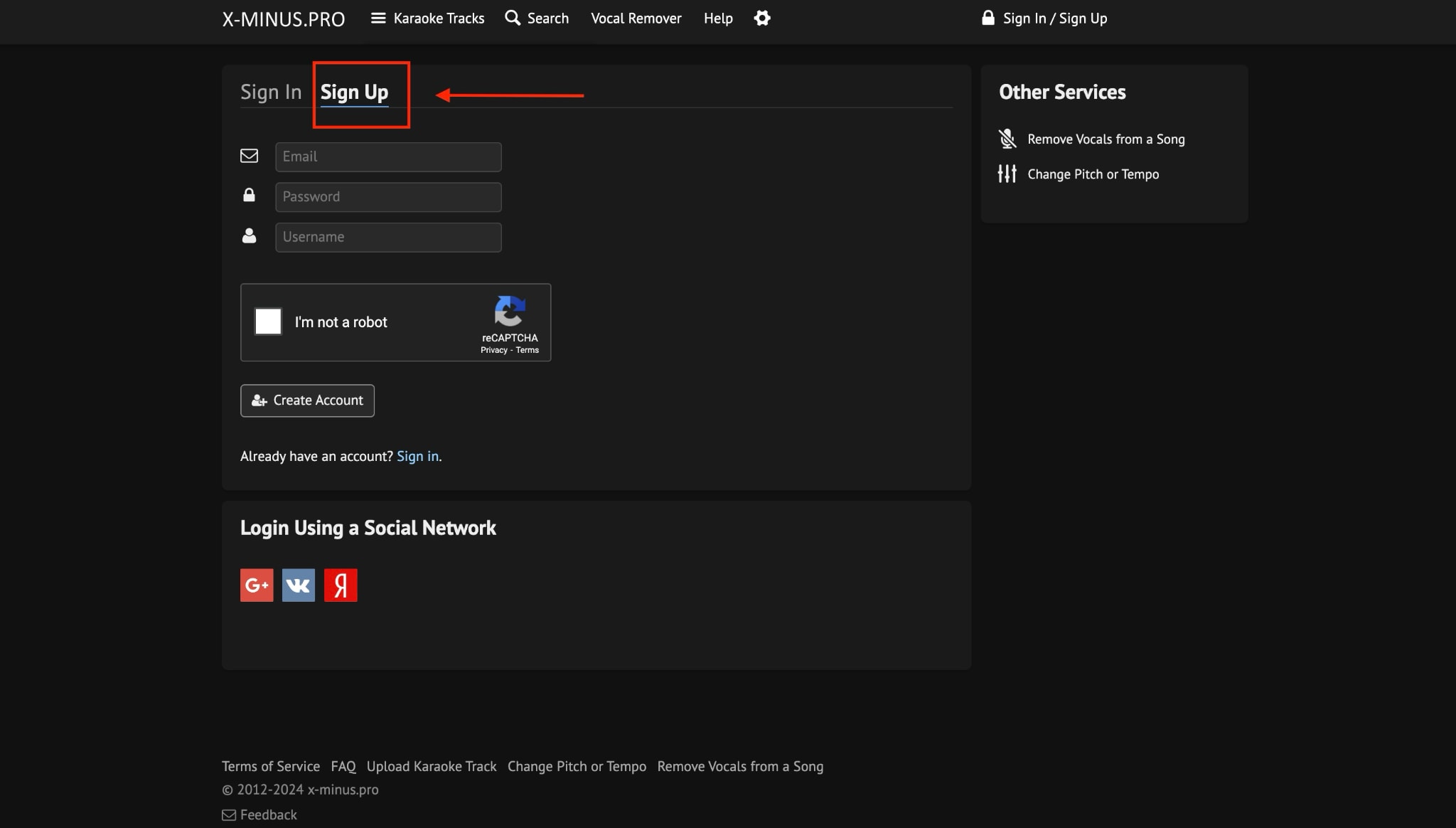Check the I'm not a robot box
Screen dimensions: 1456x828
pos(269,322)
